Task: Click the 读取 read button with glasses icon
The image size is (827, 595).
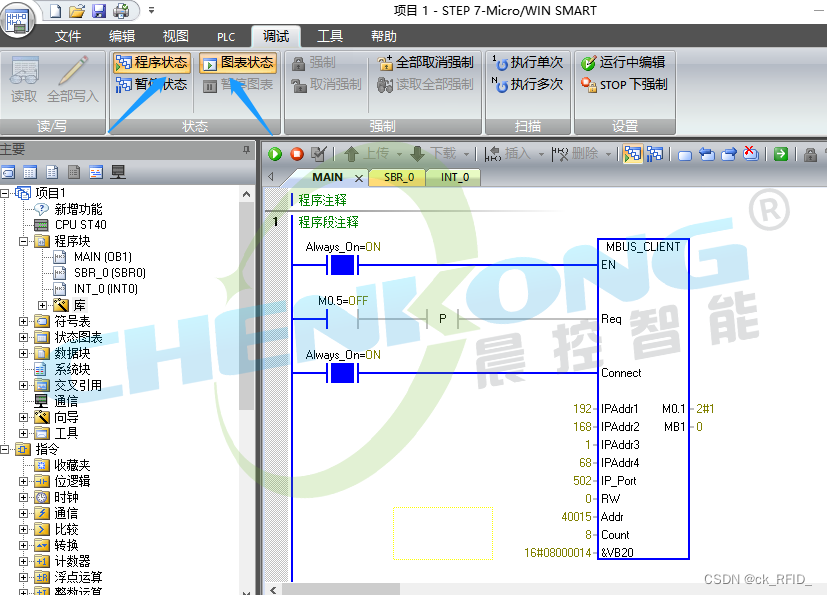Action: click(24, 79)
